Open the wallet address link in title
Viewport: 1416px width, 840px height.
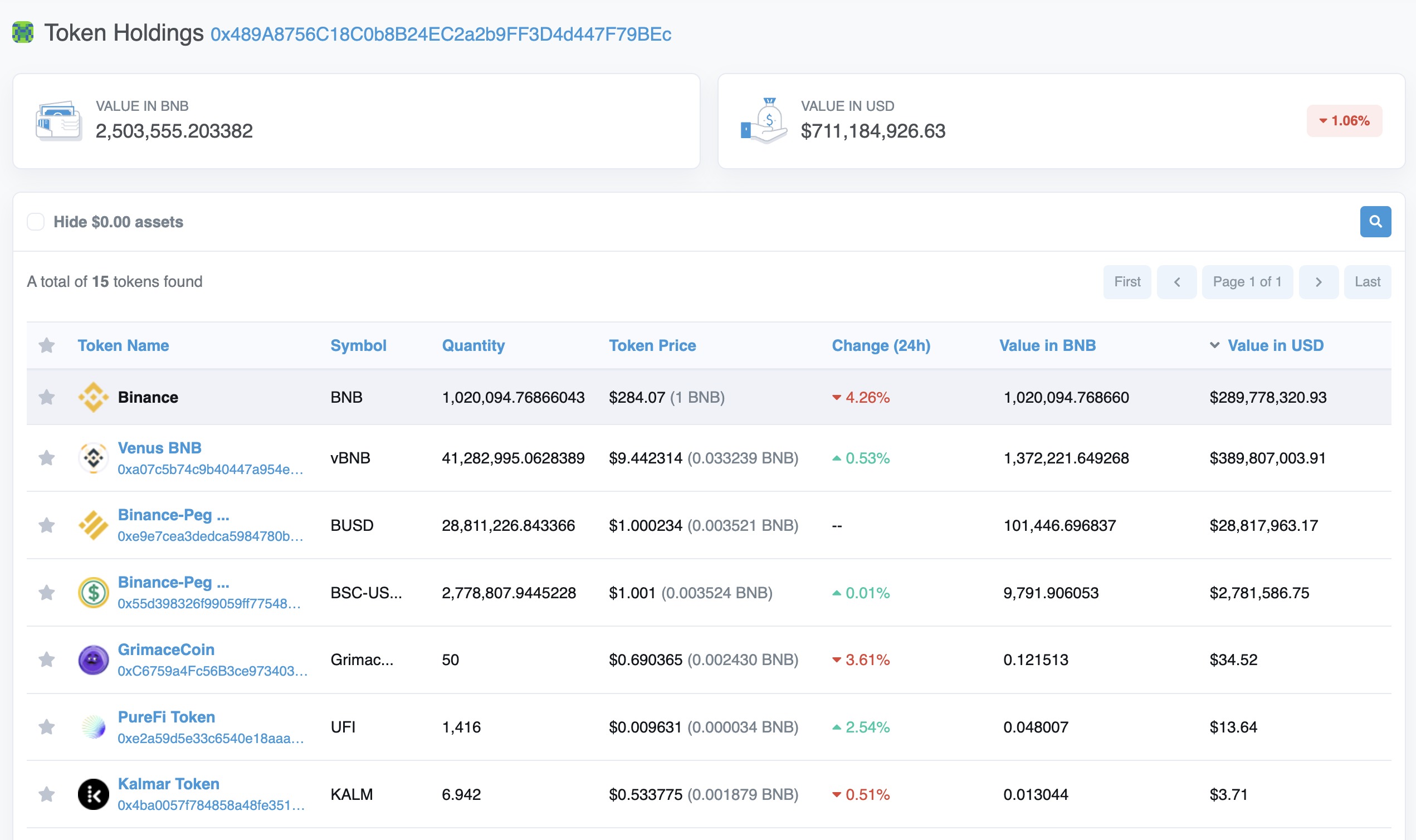440,35
